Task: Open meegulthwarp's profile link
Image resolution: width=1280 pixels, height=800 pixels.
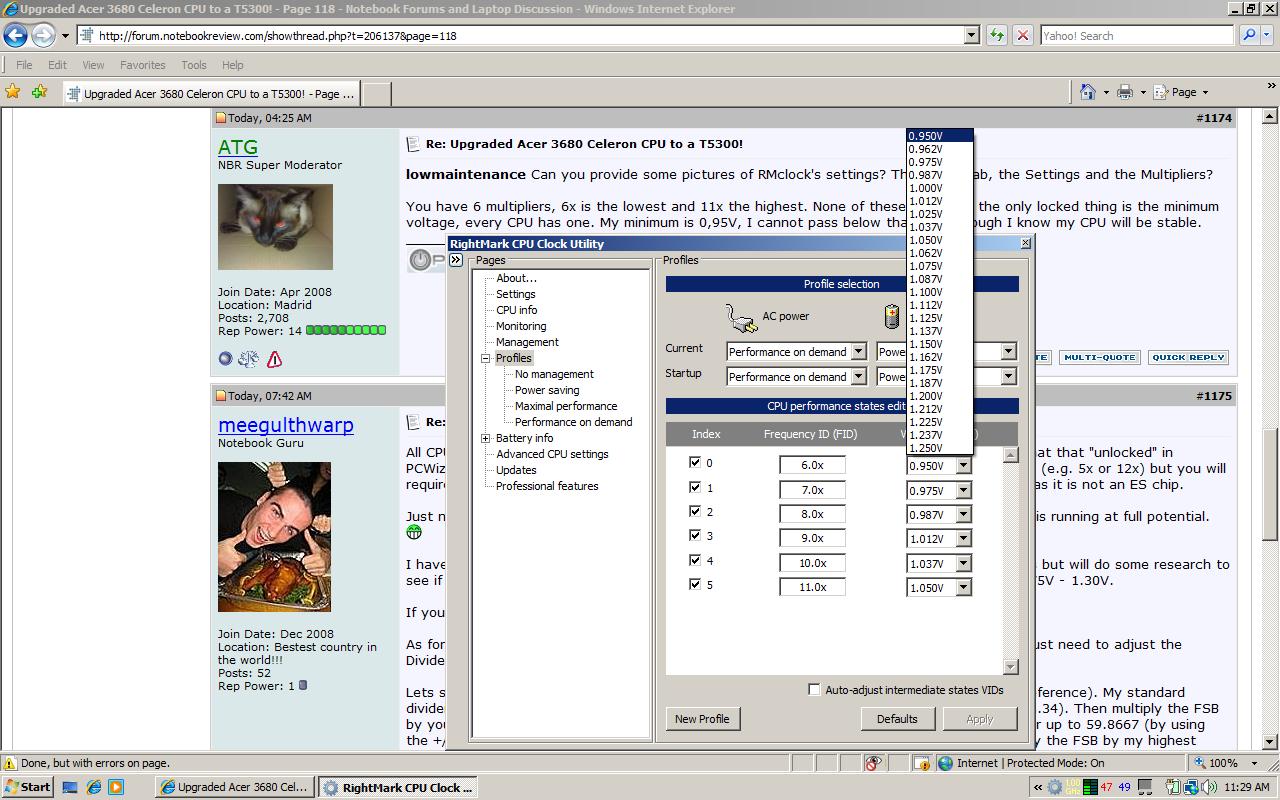Action: coord(286,425)
